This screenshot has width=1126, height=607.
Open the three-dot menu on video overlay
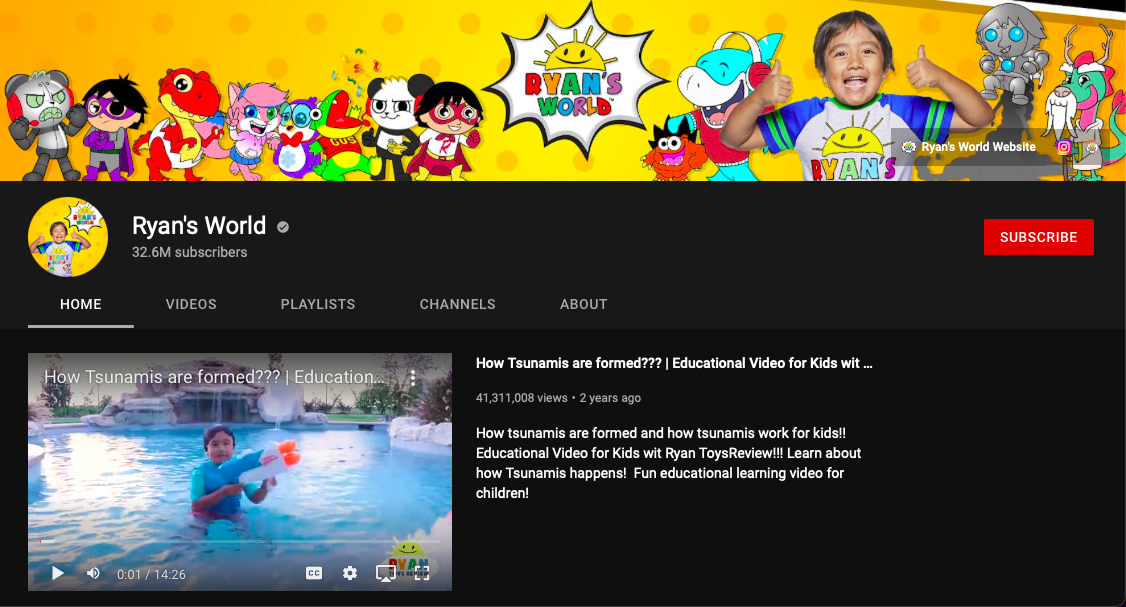click(x=413, y=377)
